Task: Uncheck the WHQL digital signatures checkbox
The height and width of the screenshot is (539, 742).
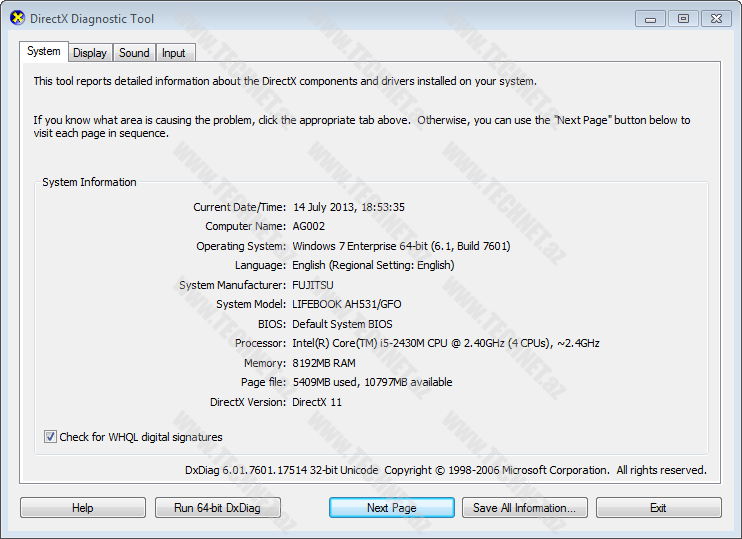Action: pos(50,437)
